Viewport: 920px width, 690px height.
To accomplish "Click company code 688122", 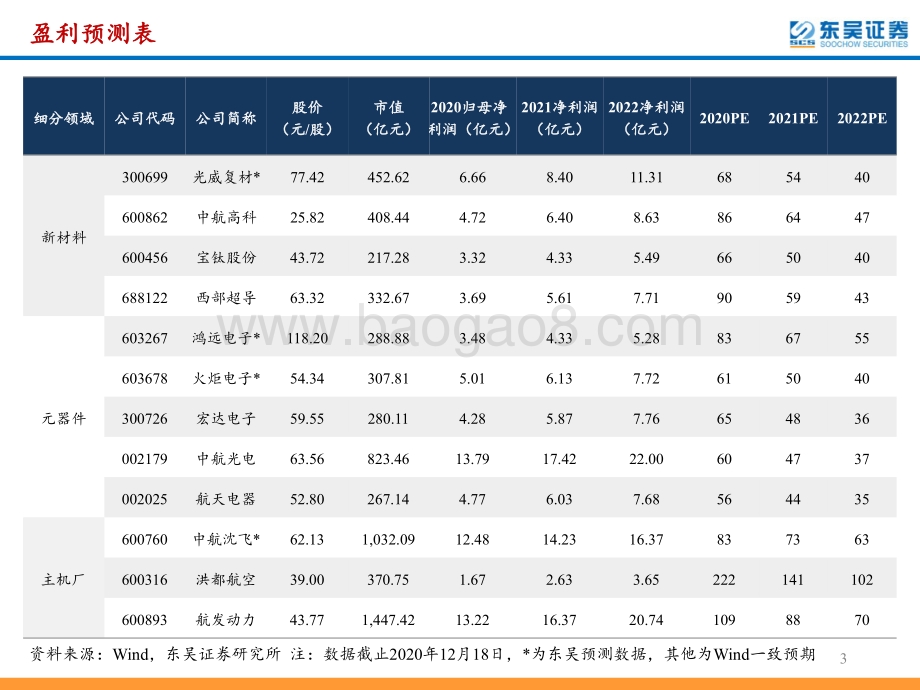I will point(145,298).
